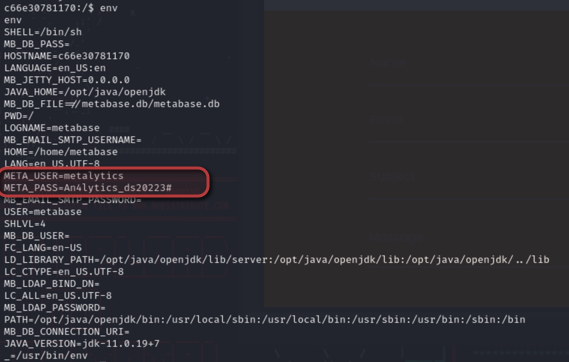Click the MB_JETTY_HOST=0.0.0.0 line
The image size is (569, 362).
point(67,80)
